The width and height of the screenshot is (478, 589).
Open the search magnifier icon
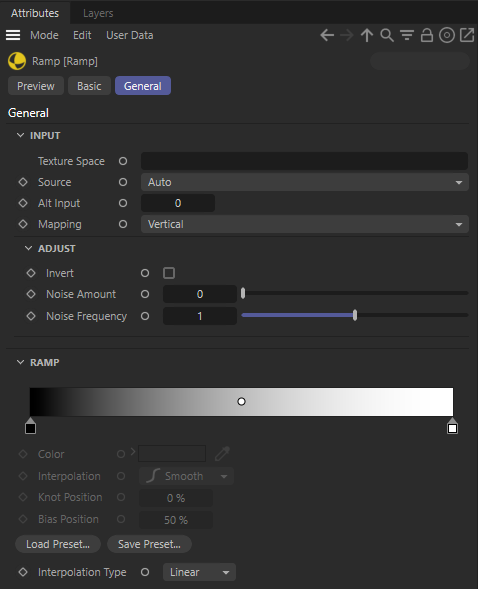click(x=387, y=35)
